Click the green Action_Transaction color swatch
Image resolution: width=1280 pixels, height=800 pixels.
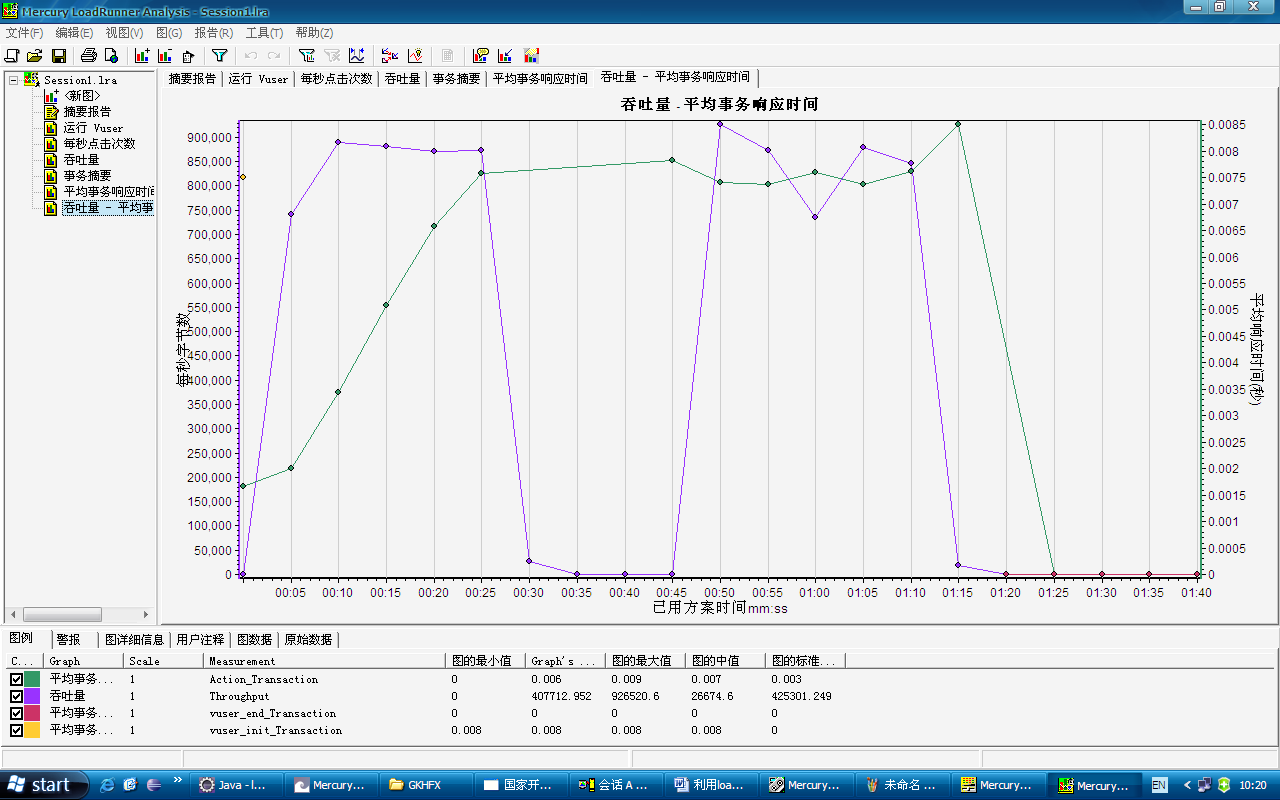coord(32,679)
